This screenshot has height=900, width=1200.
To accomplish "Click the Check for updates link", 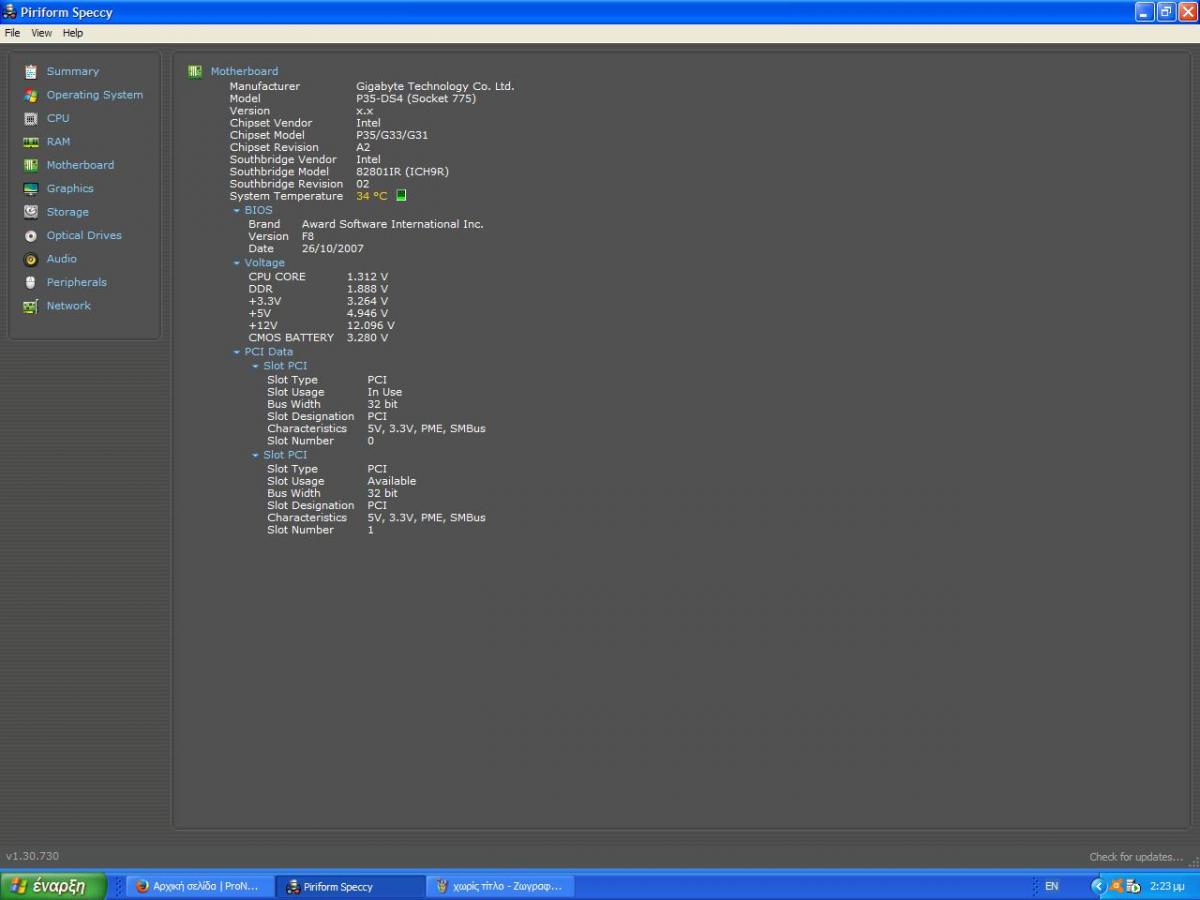I will tap(1136, 857).
